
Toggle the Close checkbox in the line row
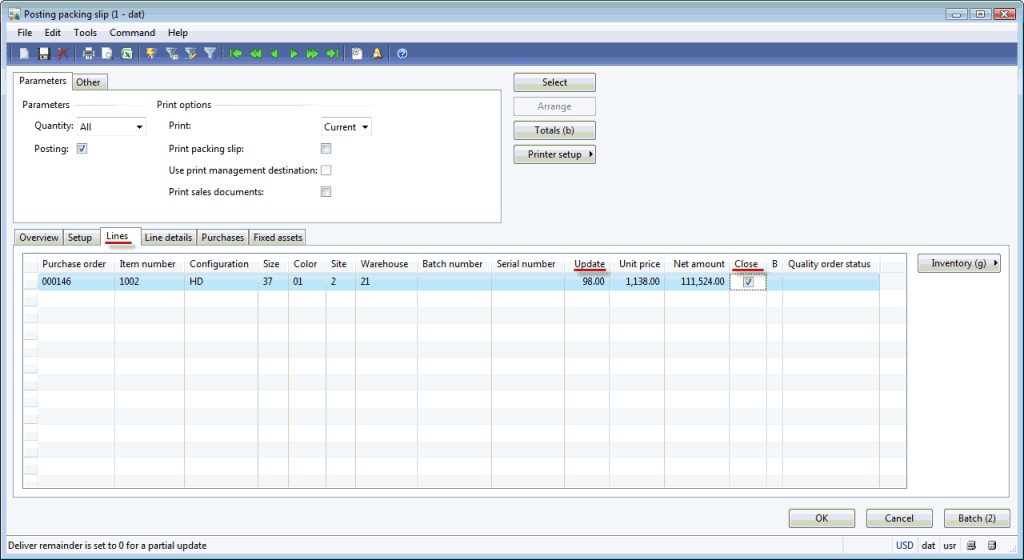point(748,282)
